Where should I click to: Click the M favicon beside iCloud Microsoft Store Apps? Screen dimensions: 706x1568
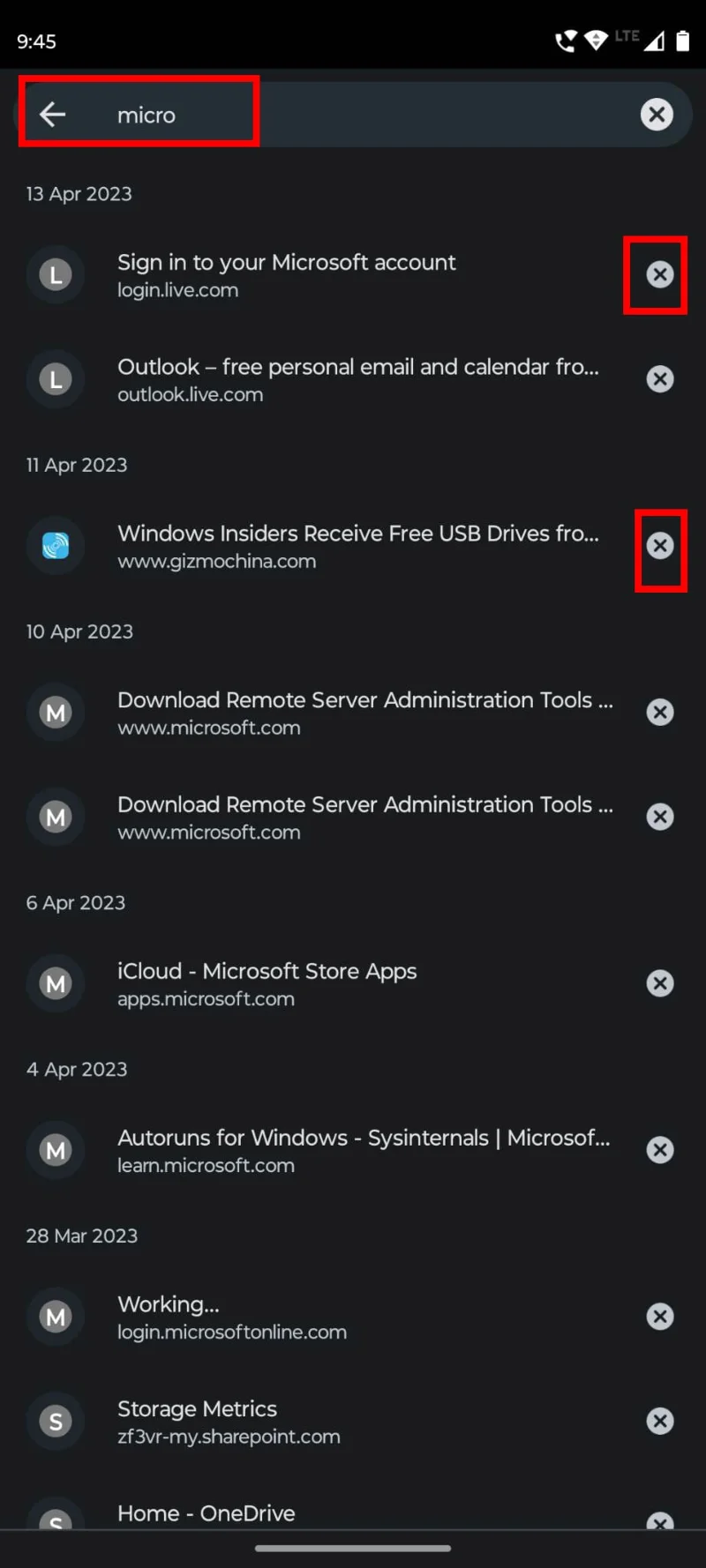click(x=55, y=983)
